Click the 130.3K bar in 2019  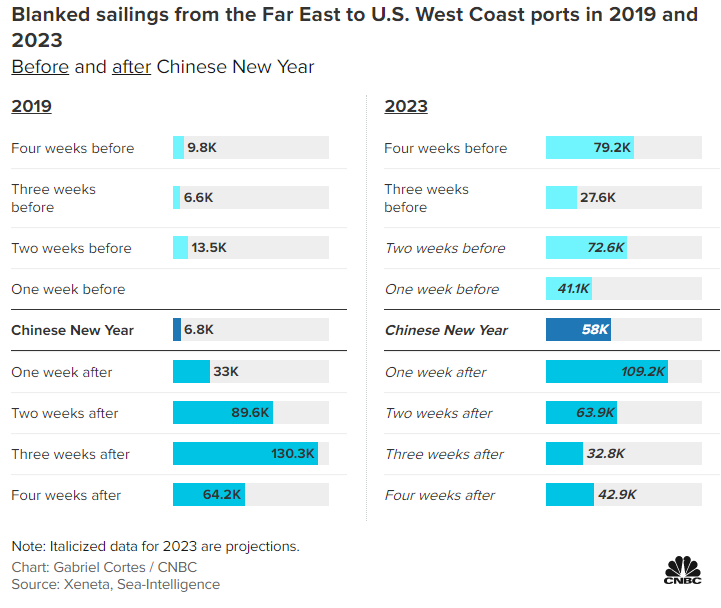click(x=247, y=454)
